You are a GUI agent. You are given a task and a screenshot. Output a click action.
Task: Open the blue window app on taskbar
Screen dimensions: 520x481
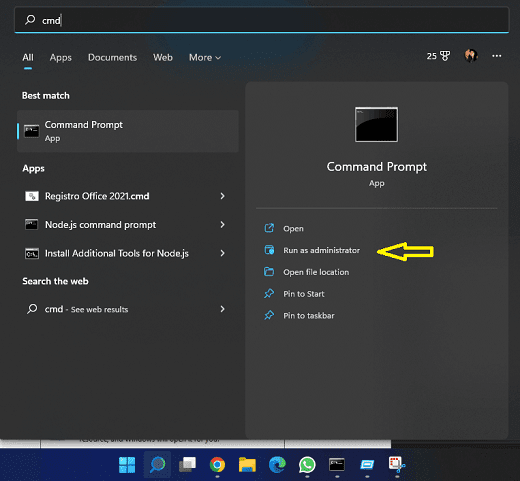point(367,465)
